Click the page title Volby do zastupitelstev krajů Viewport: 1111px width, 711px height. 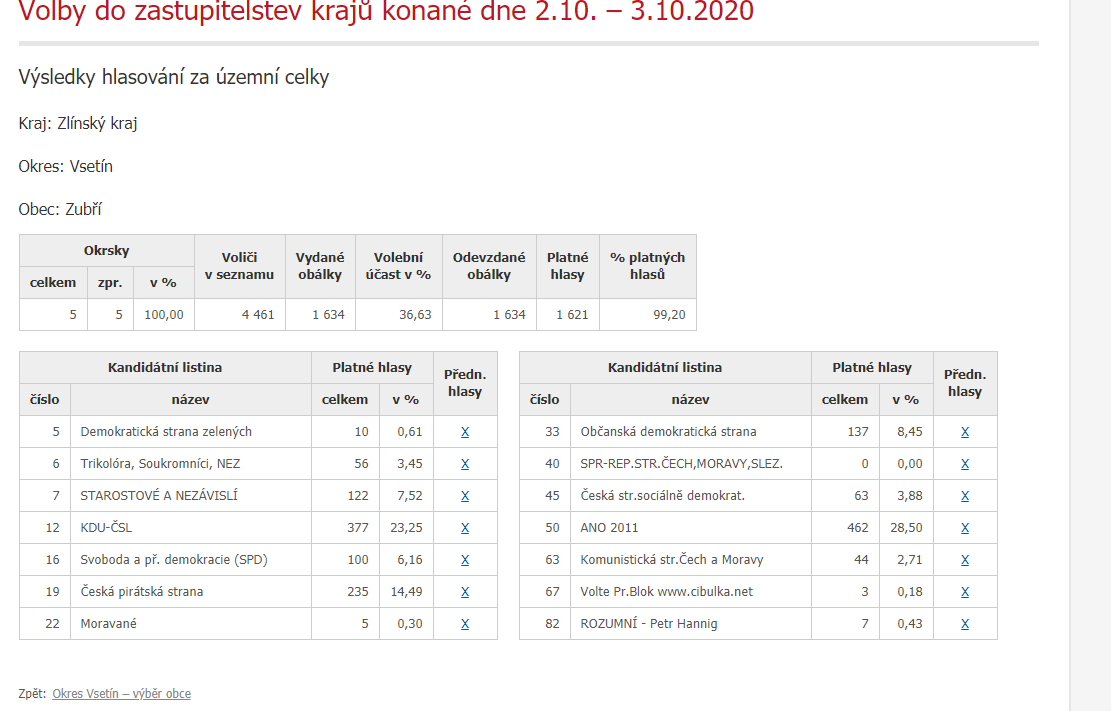tap(386, 11)
